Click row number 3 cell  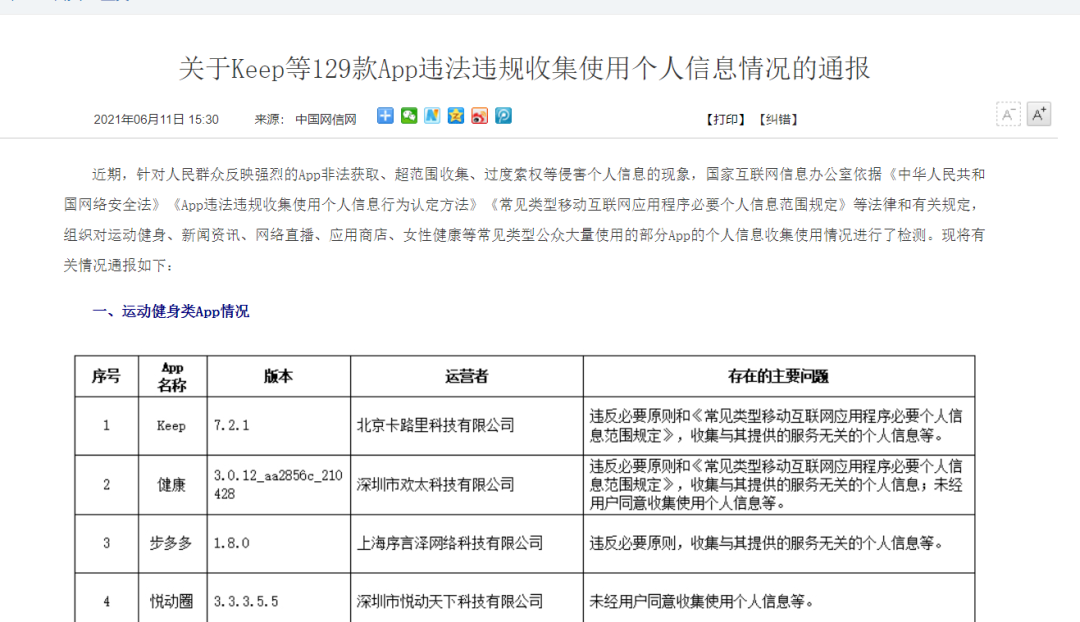106,543
